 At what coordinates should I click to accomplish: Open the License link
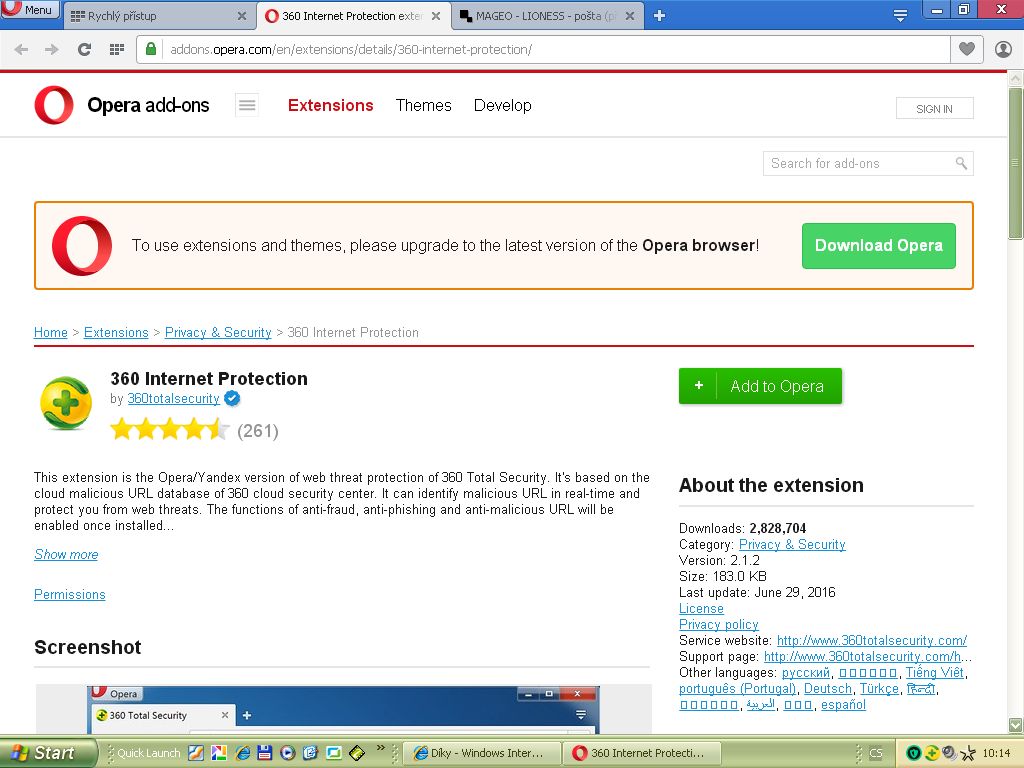point(701,609)
